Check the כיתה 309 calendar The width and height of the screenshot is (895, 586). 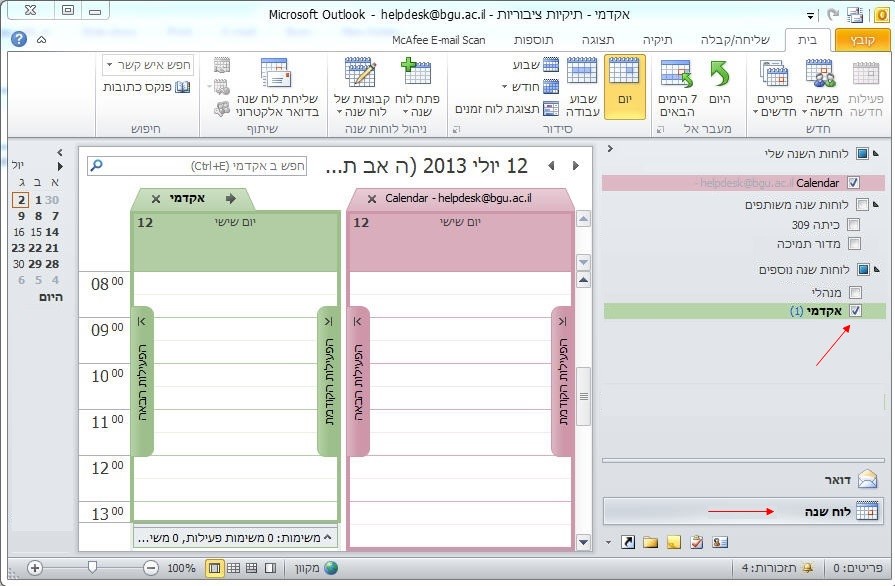point(853,224)
